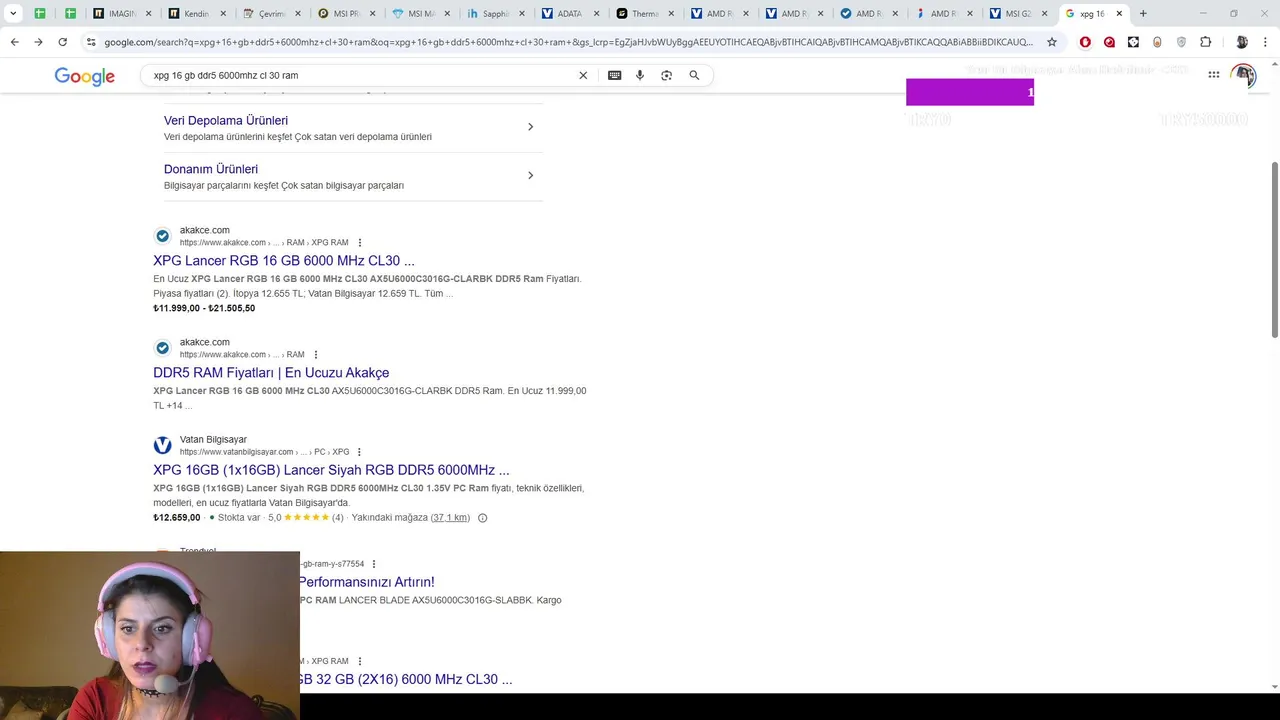Reload the Google results page

[x=62, y=42]
